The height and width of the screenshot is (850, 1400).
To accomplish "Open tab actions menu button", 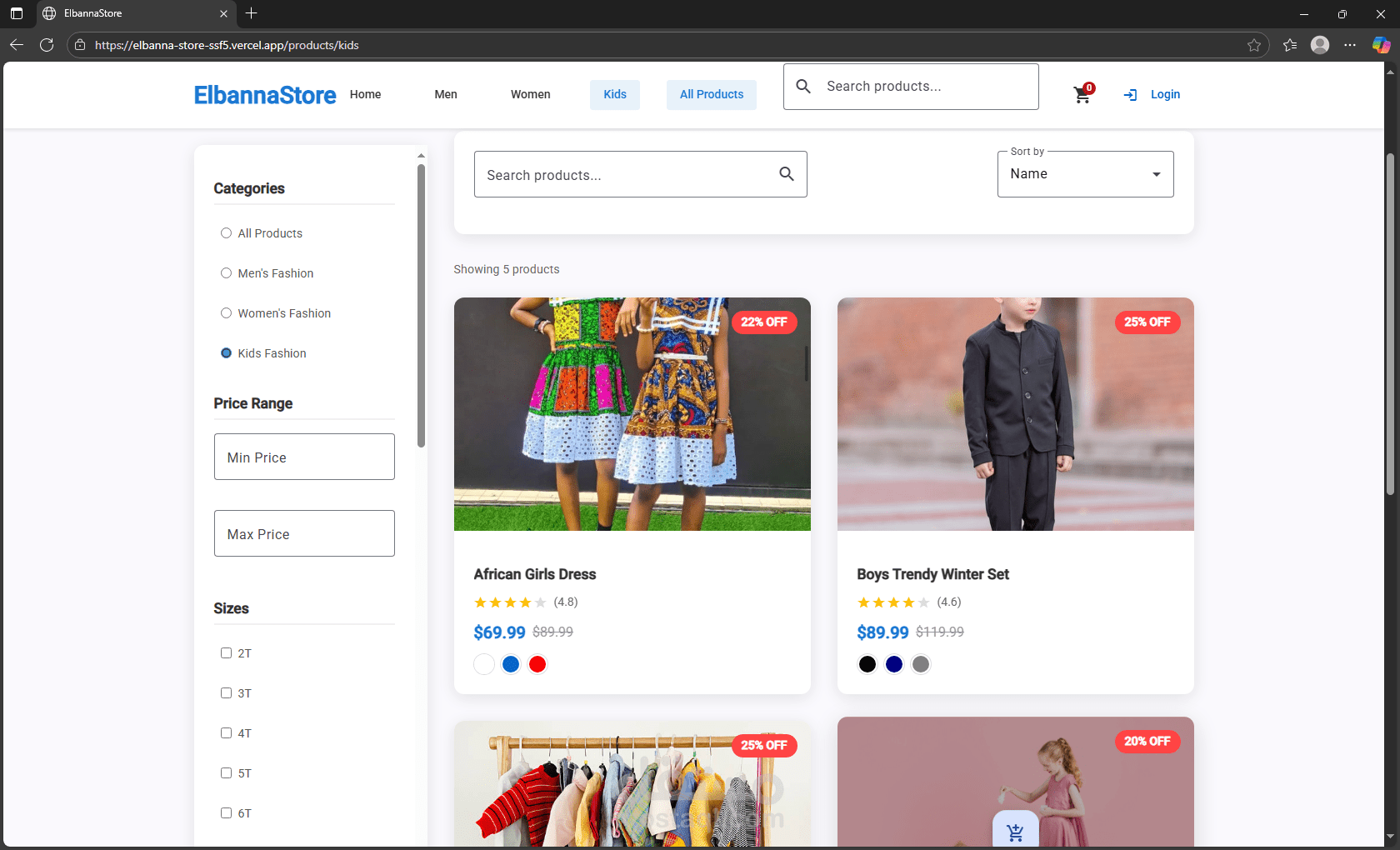I will tap(17, 13).
